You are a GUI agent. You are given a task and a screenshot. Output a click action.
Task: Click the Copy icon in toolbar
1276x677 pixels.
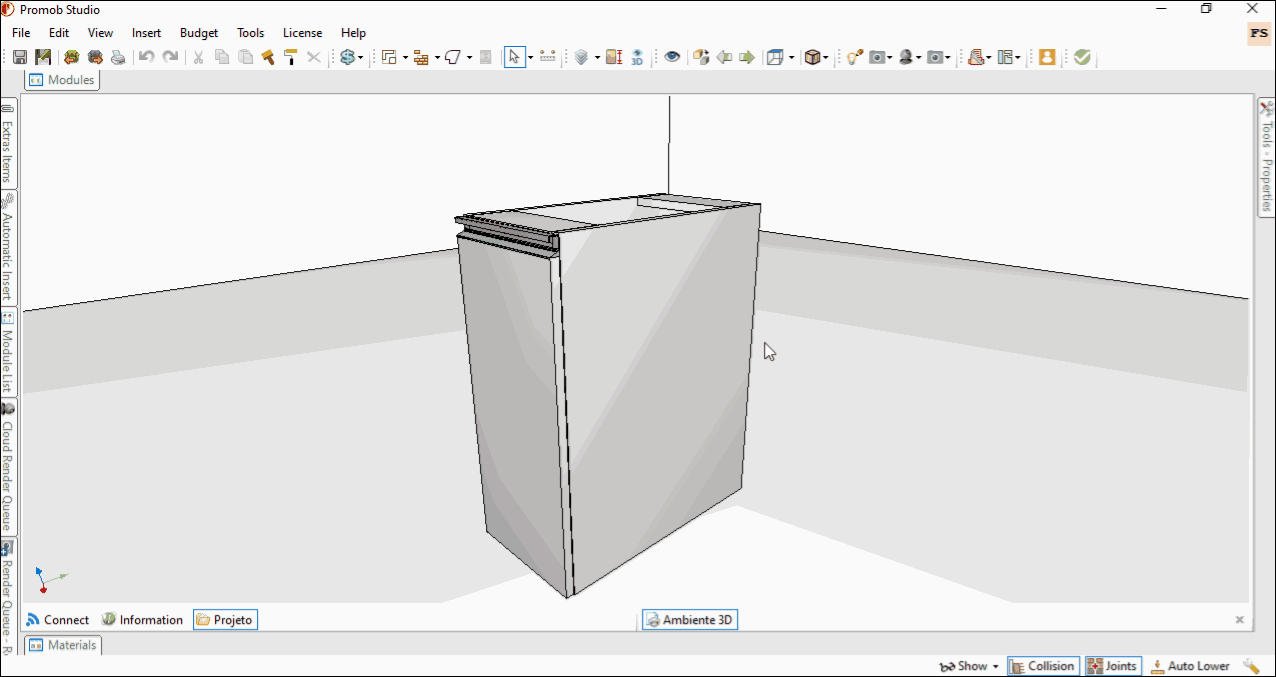pos(222,57)
